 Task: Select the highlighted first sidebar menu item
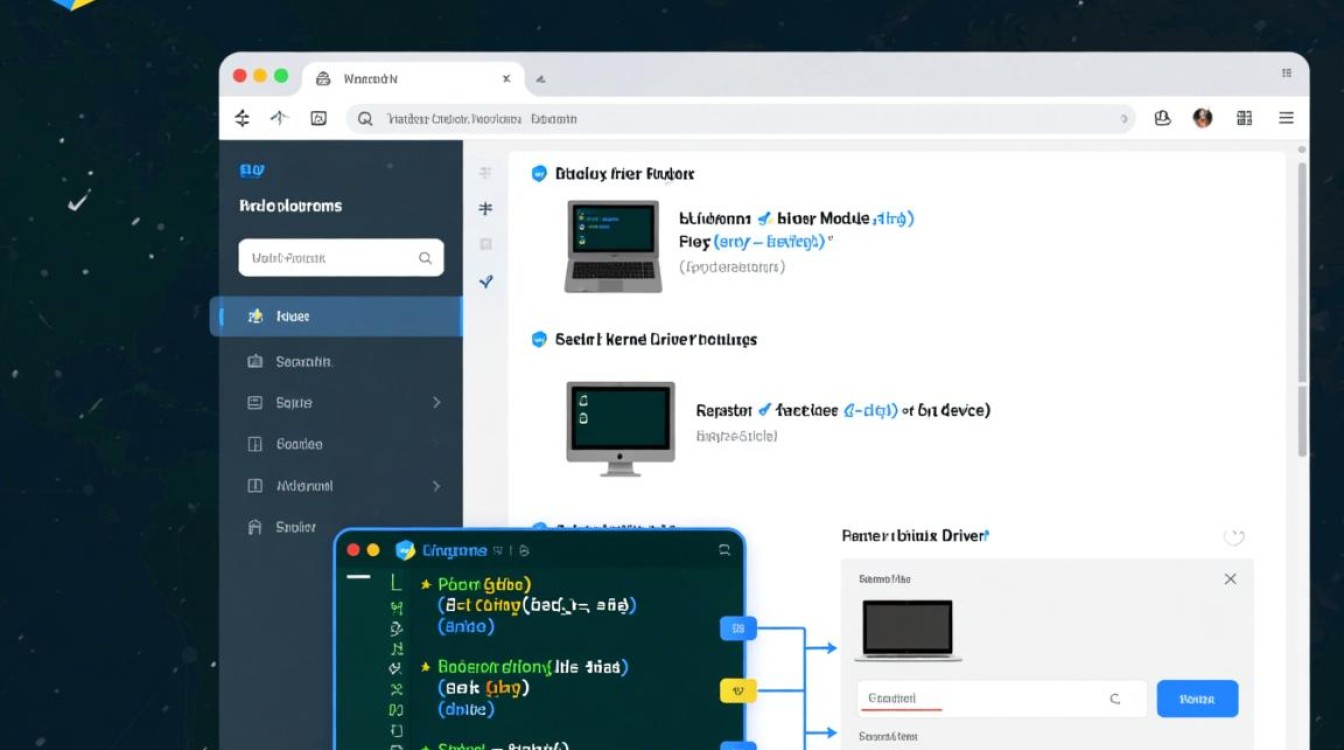click(336, 316)
